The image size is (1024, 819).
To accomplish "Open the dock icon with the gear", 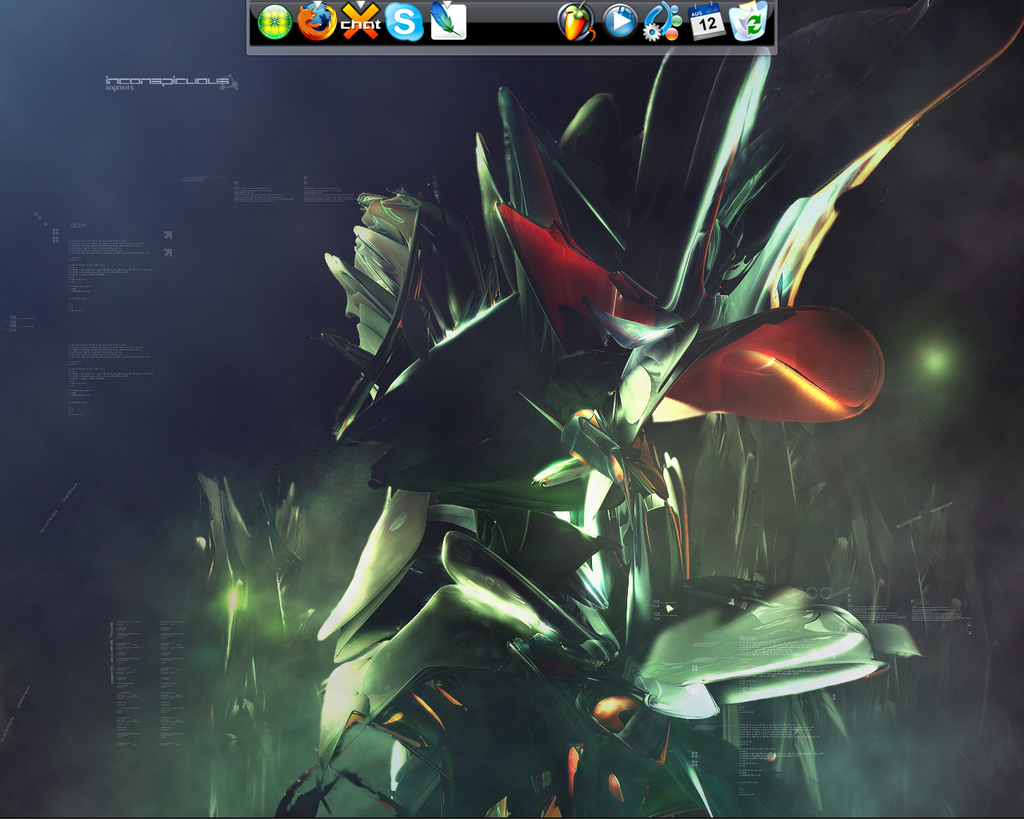I will point(662,22).
